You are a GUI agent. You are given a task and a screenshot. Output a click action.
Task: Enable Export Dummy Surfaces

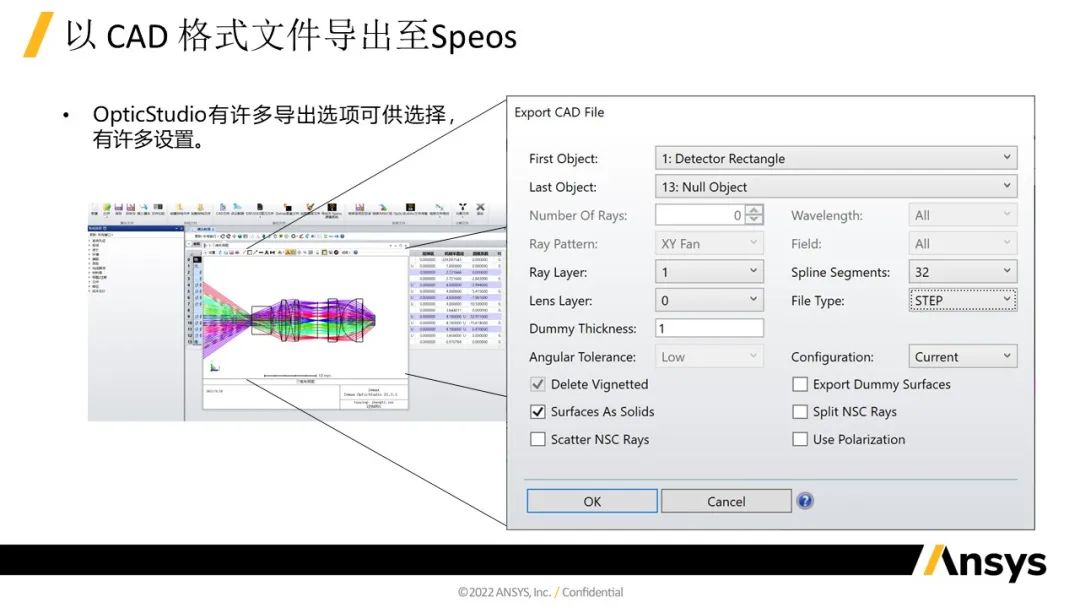[x=800, y=384]
